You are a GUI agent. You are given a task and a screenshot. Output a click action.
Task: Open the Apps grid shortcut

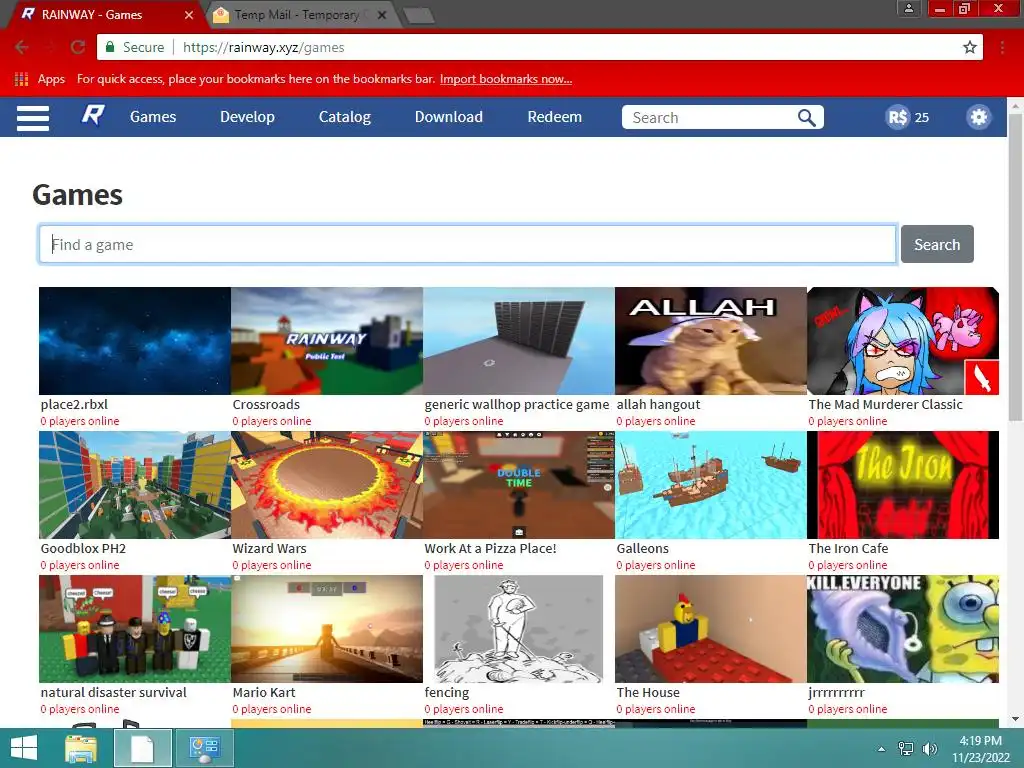[x=40, y=79]
